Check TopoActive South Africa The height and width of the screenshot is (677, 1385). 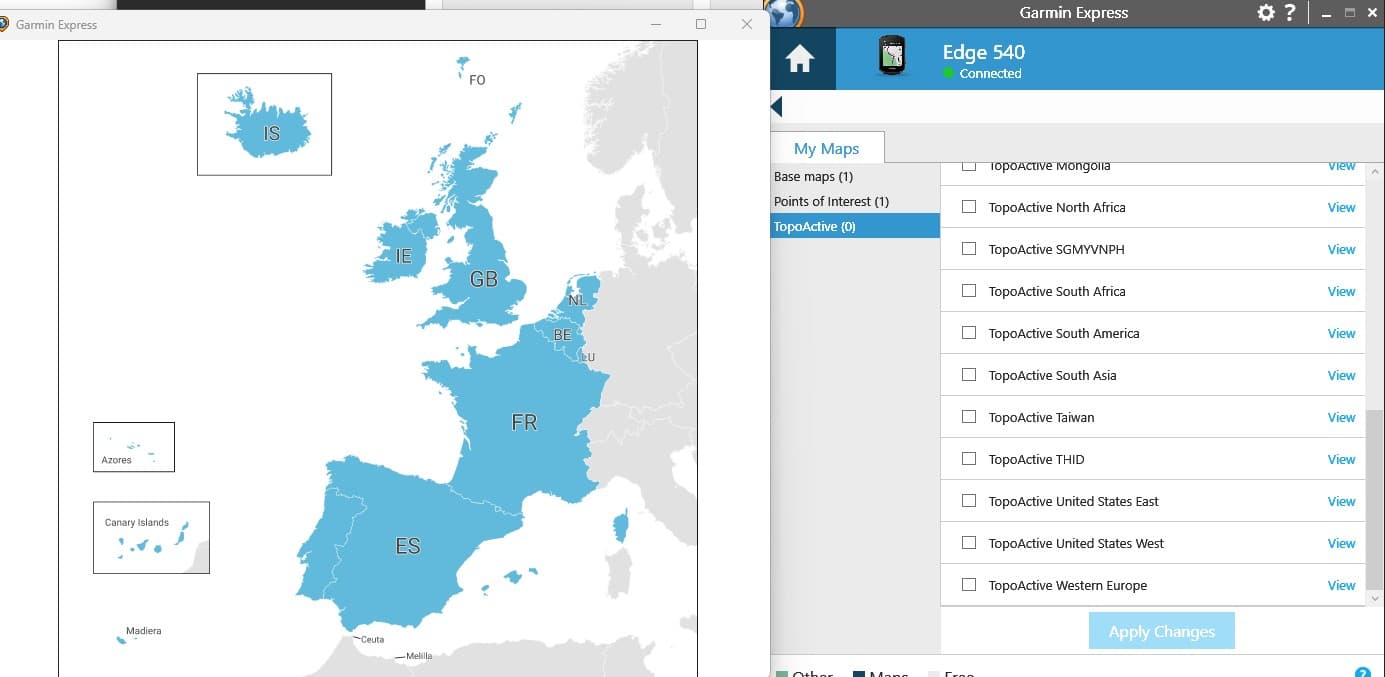[968, 291]
